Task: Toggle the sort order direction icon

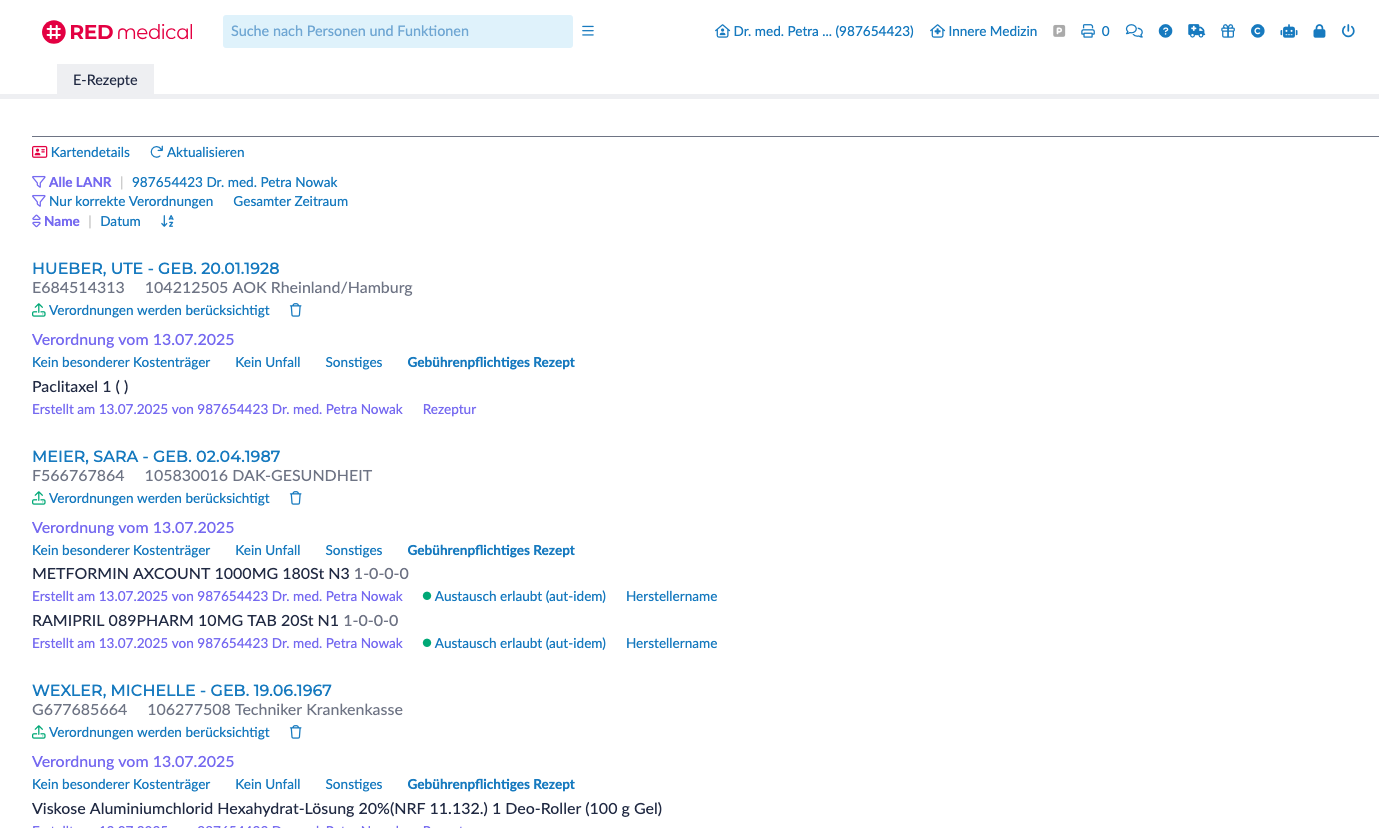Action: (167, 221)
